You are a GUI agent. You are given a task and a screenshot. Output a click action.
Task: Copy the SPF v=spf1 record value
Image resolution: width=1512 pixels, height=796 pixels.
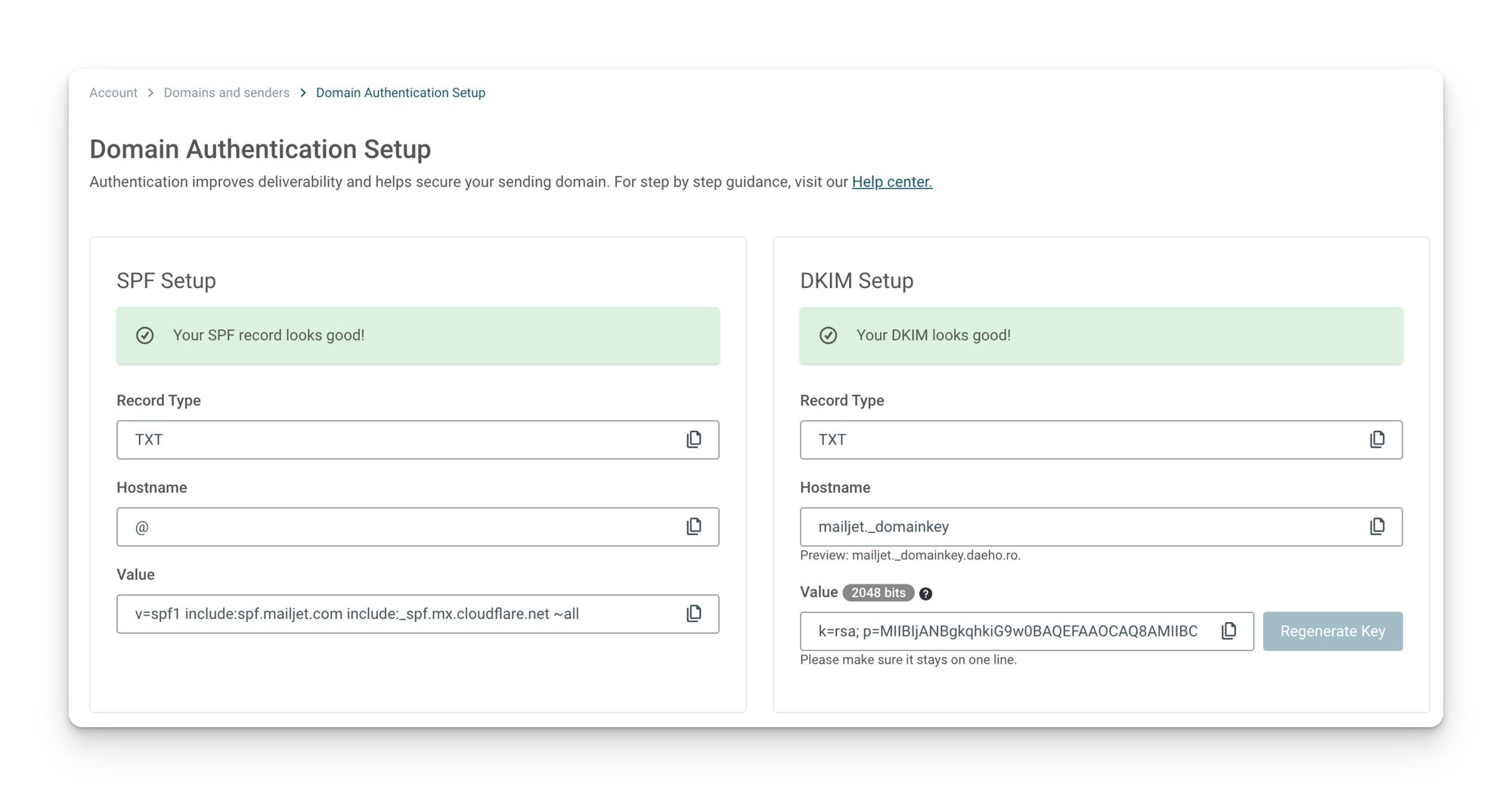coord(693,614)
